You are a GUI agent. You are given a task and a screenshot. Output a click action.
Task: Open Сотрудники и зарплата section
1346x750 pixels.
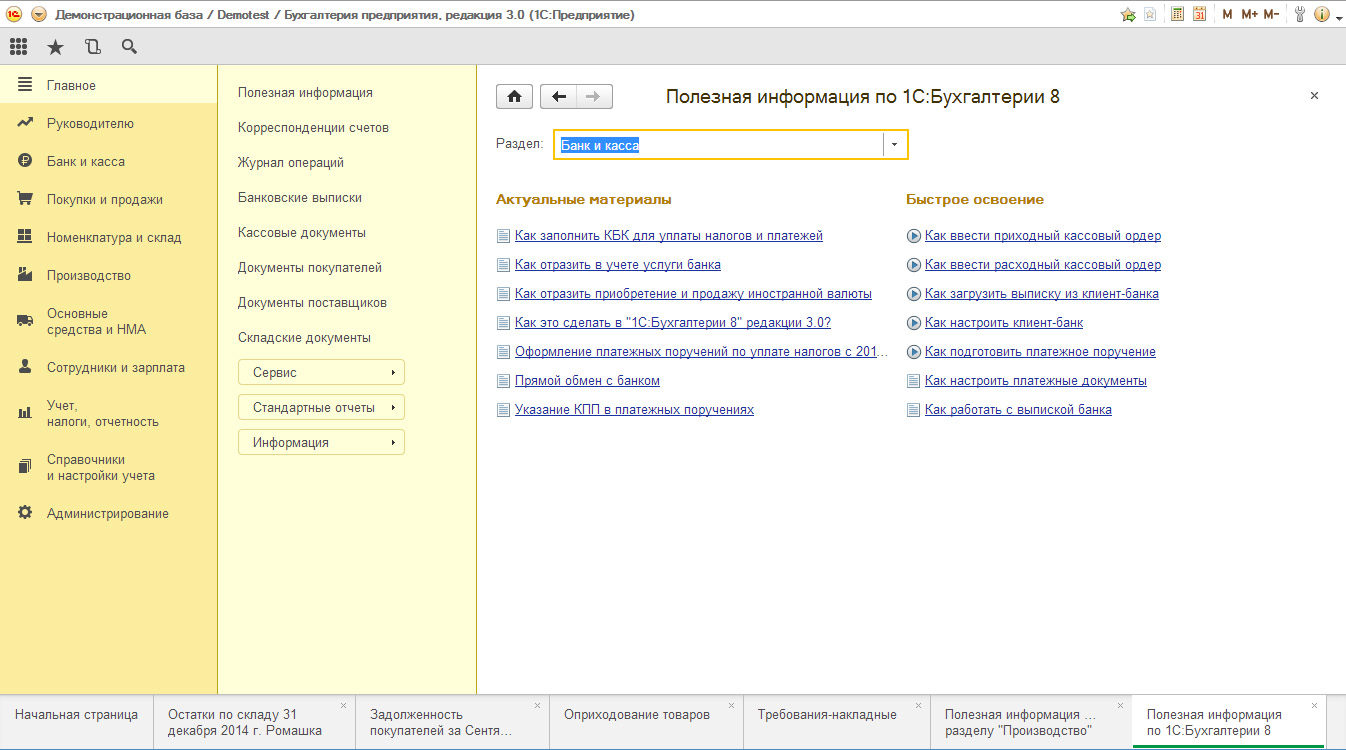[x=108, y=368]
